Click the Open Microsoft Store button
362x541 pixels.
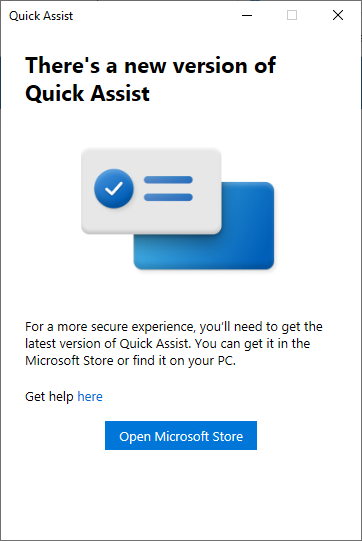pos(181,435)
